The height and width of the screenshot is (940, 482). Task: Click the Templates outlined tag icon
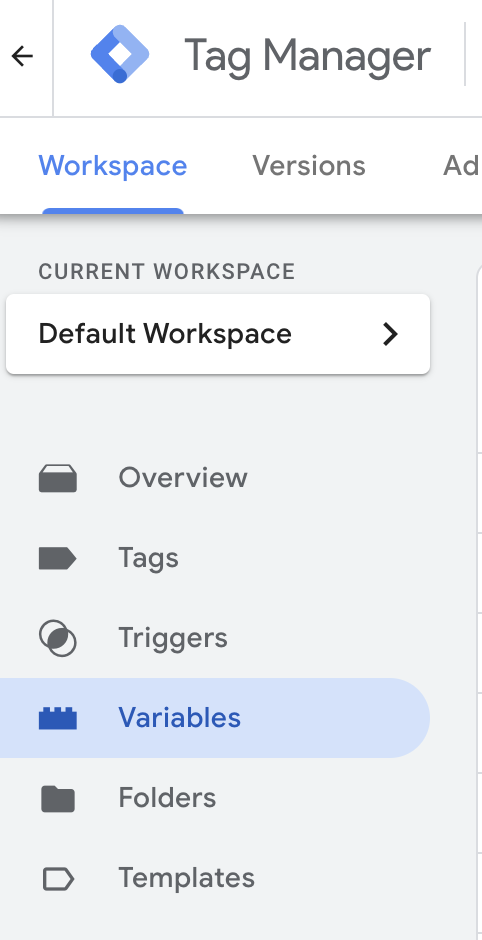click(x=58, y=879)
